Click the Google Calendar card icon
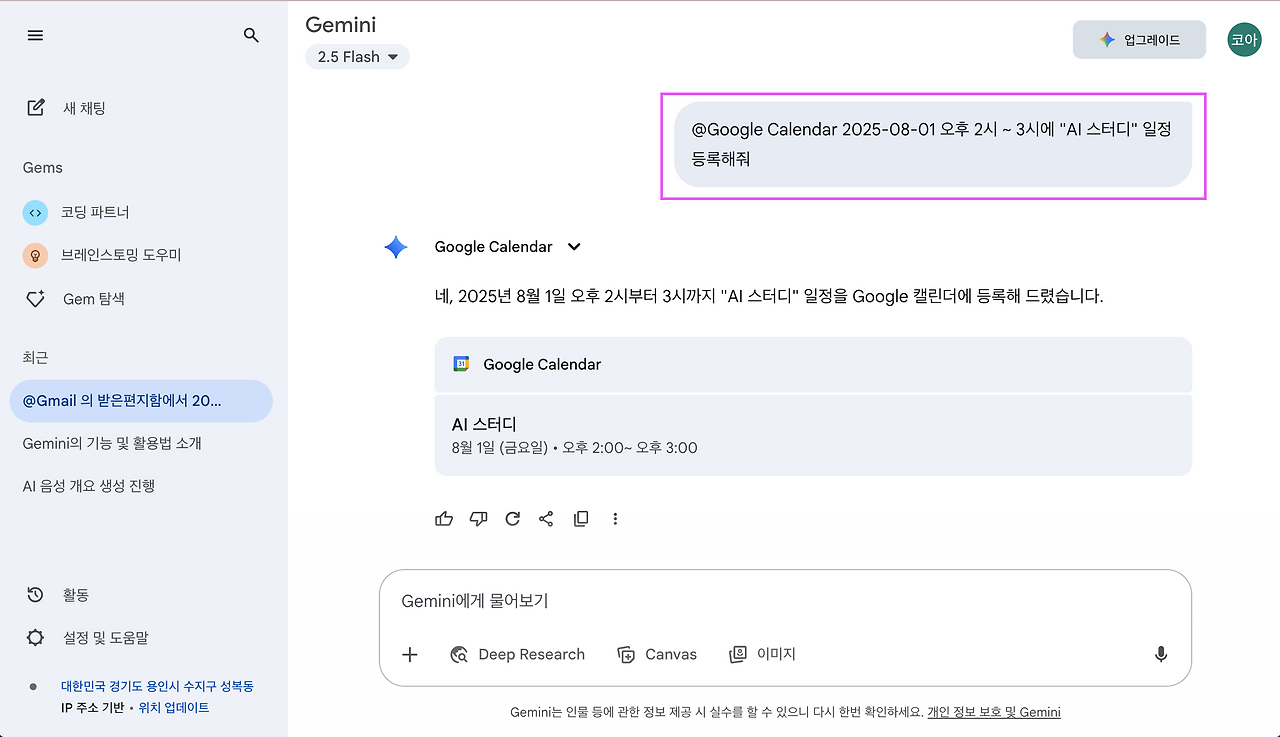 (461, 364)
